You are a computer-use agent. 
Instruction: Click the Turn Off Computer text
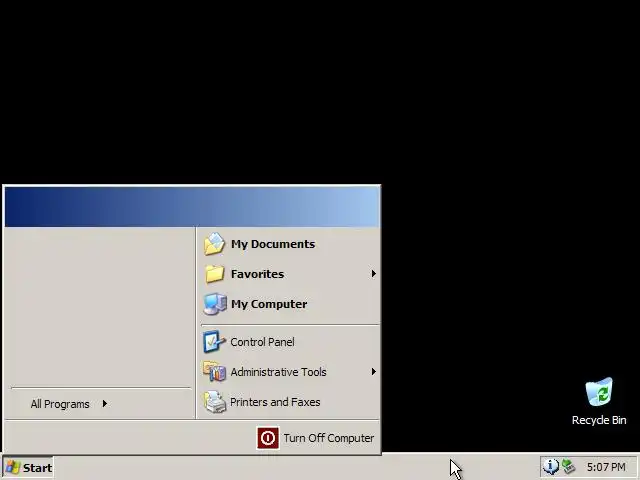[x=329, y=438]
